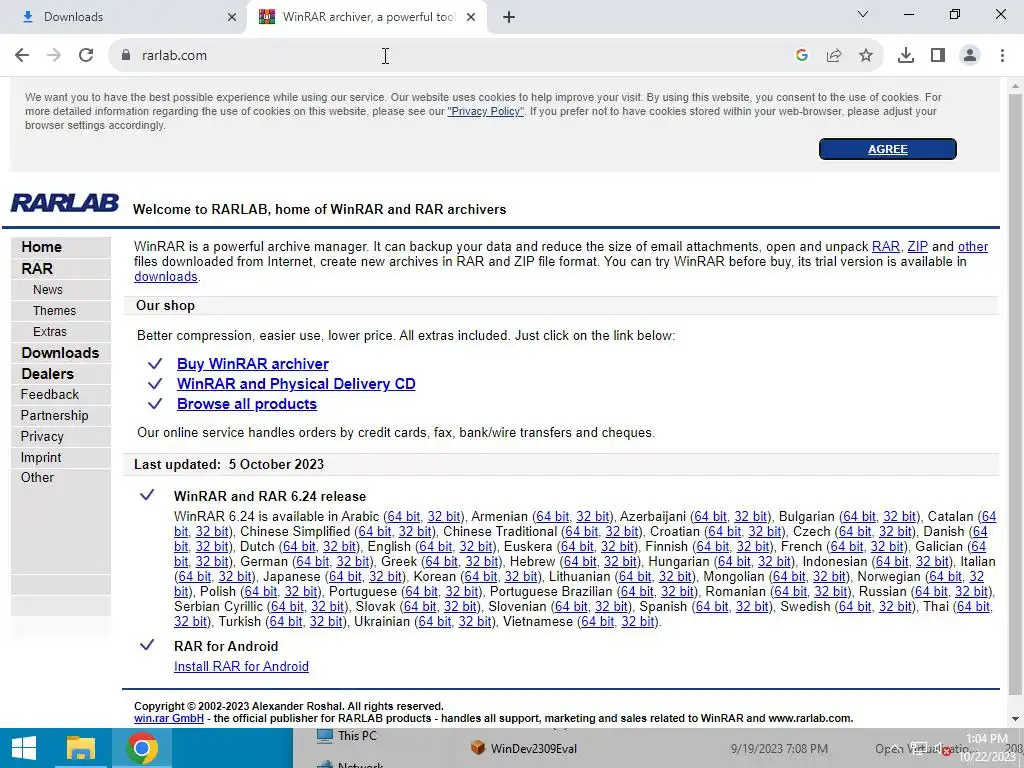Reload the rarlab.com page
1024x768 pixels.
click(x=86, y=56)
